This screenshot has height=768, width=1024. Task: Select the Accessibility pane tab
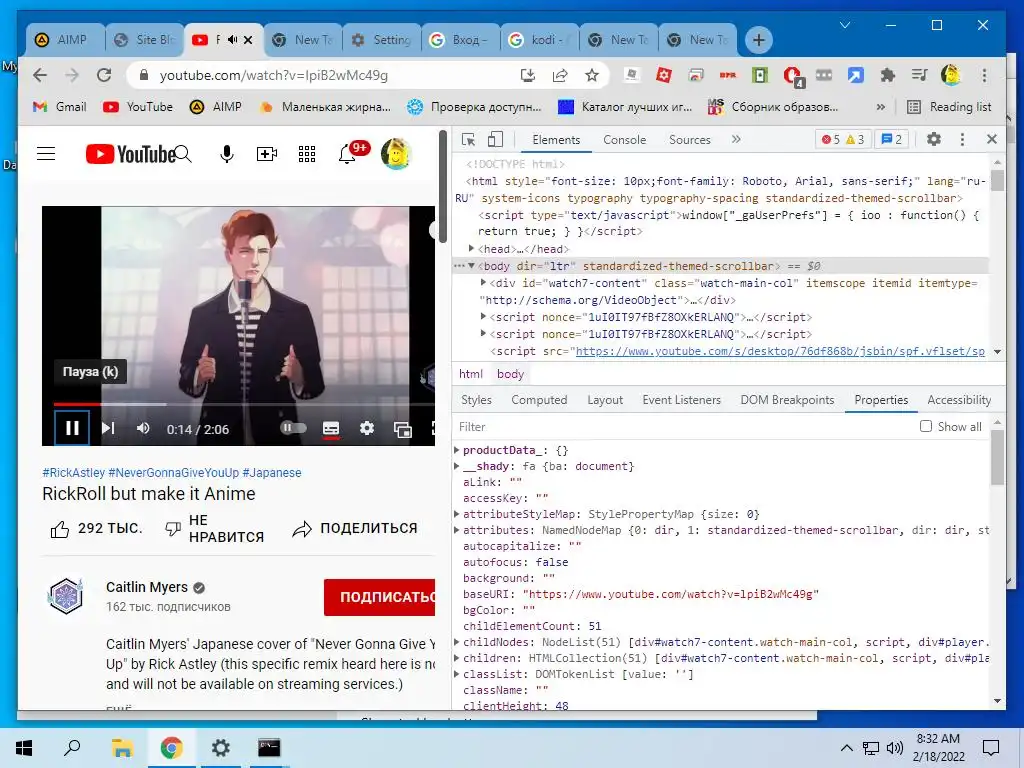pos(959,400)
